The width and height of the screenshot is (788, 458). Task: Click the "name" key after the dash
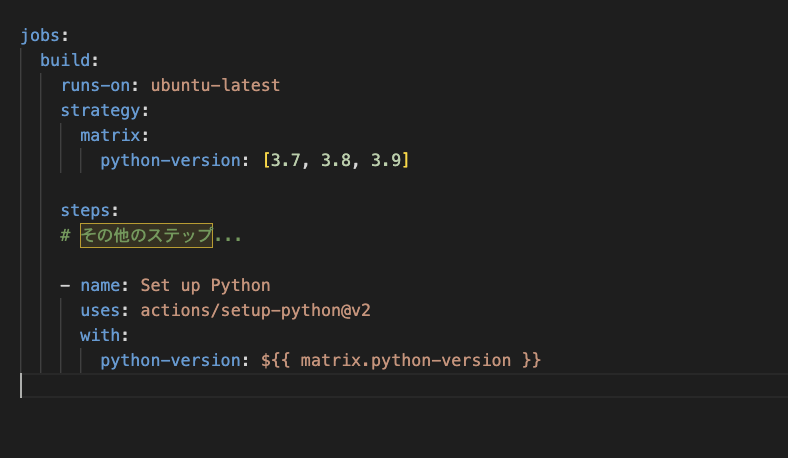tap(100, 285)
